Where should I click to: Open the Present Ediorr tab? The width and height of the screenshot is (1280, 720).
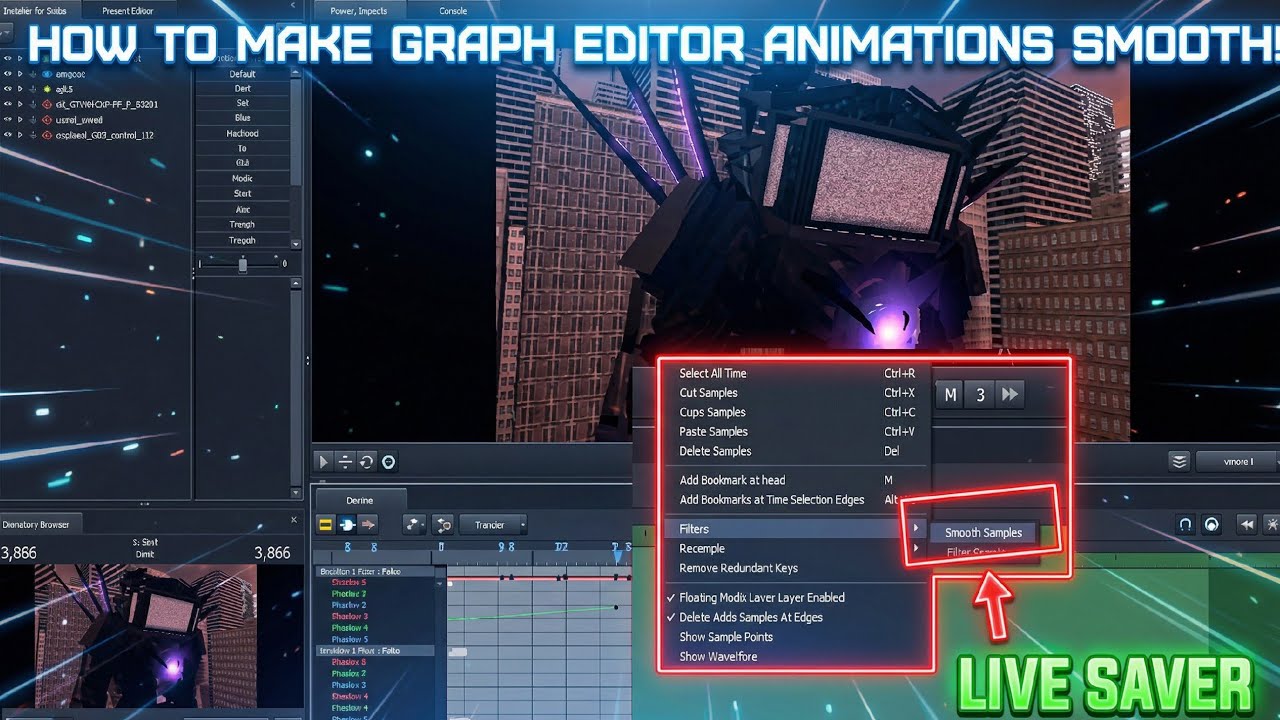click(128, 11)
